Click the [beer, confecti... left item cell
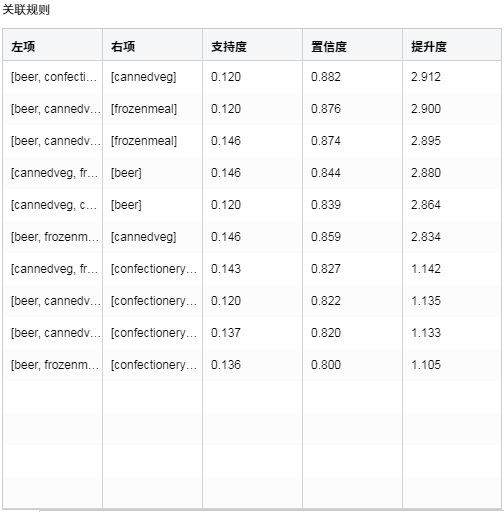504x512 pixels. (x=54, y=77)
